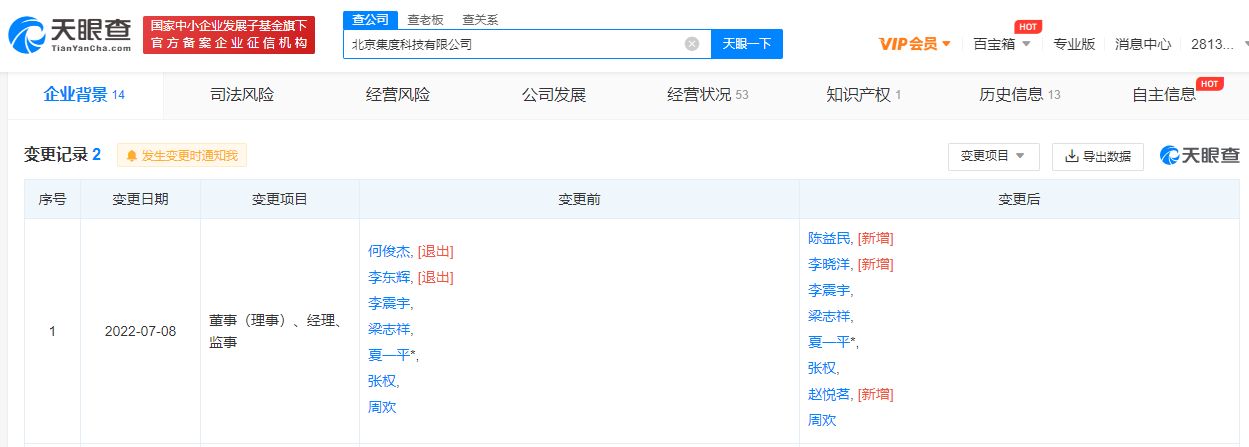Open 梁志祥 link in 变更后 column
Screen dimensions: 1249x447
point(829,316)
